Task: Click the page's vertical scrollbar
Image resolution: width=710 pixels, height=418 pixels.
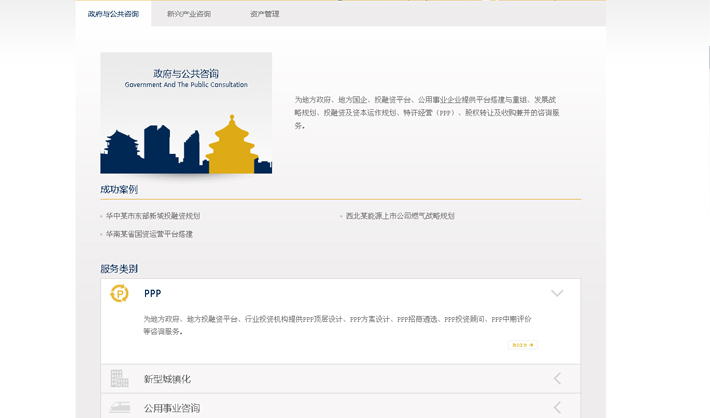Action: point(709,57)
